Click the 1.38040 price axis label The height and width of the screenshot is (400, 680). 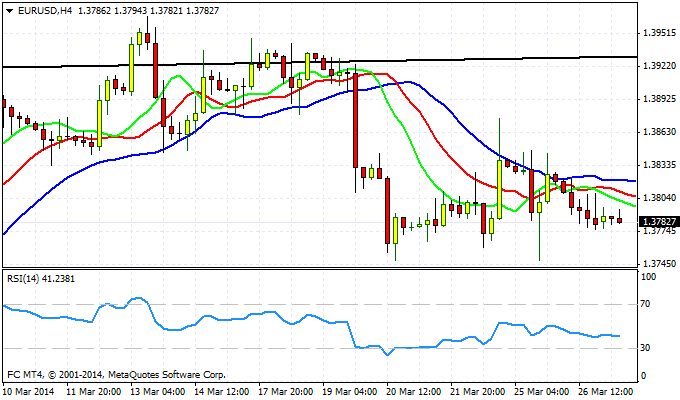660,198
